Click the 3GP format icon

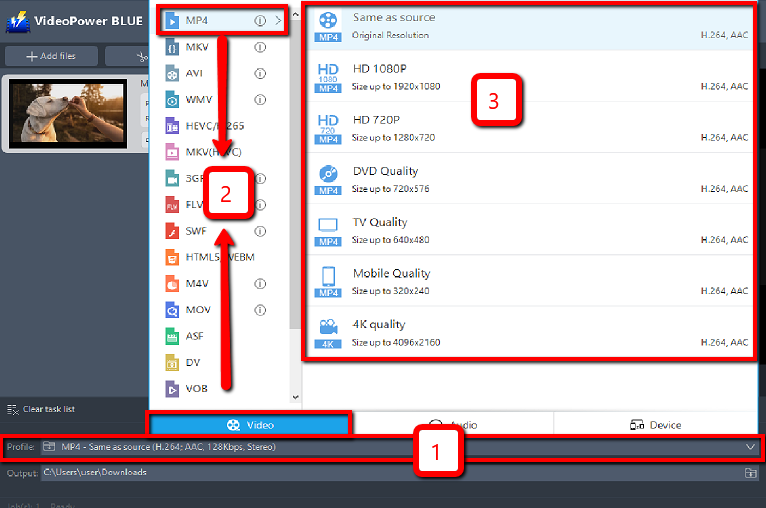(x=172, y=179)
